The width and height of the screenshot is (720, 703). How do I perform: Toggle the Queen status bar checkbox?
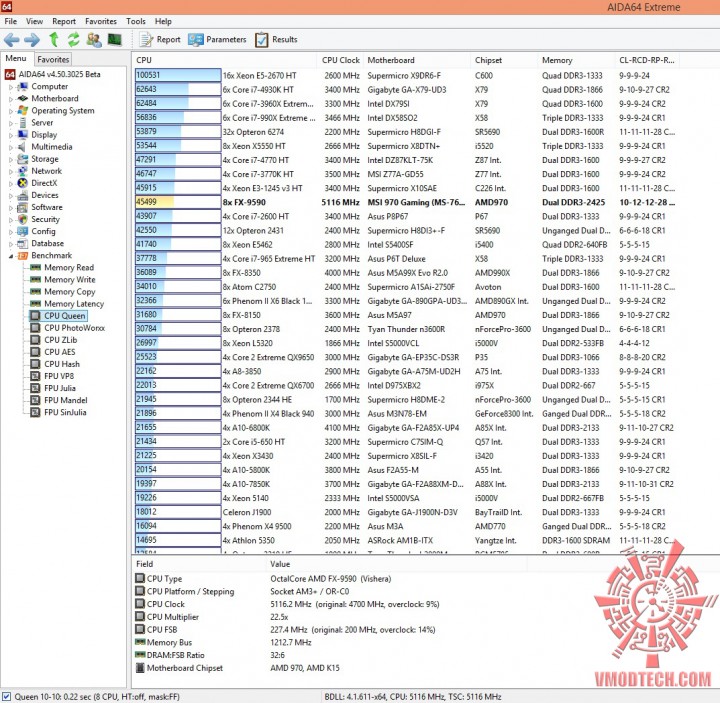coord(6,697)
